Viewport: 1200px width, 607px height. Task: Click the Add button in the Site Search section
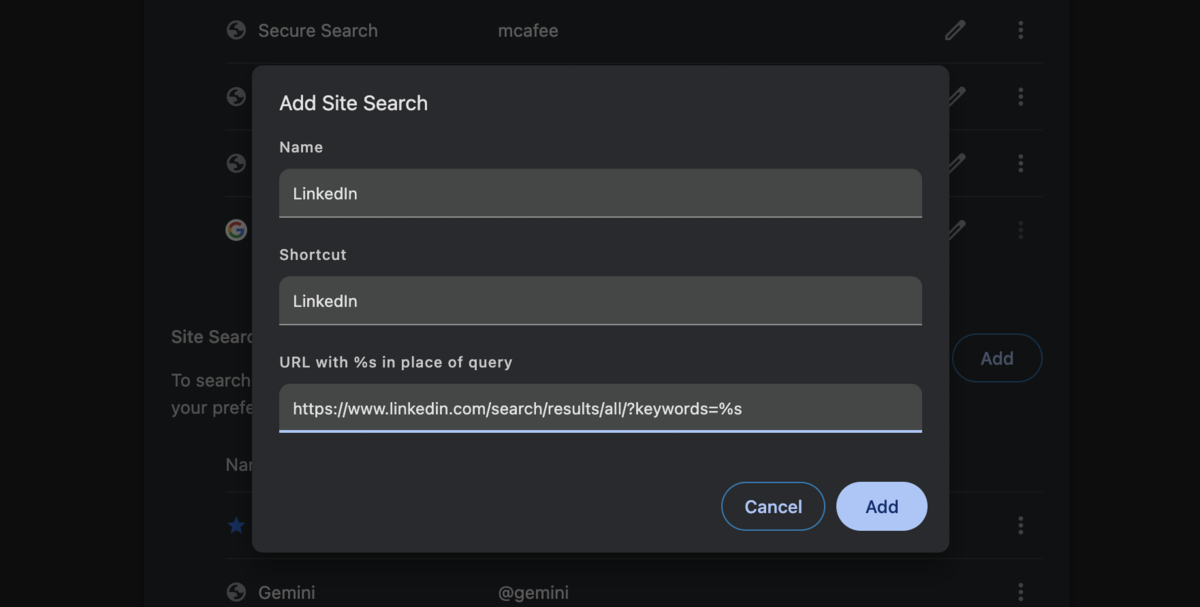tap(997, 357)
